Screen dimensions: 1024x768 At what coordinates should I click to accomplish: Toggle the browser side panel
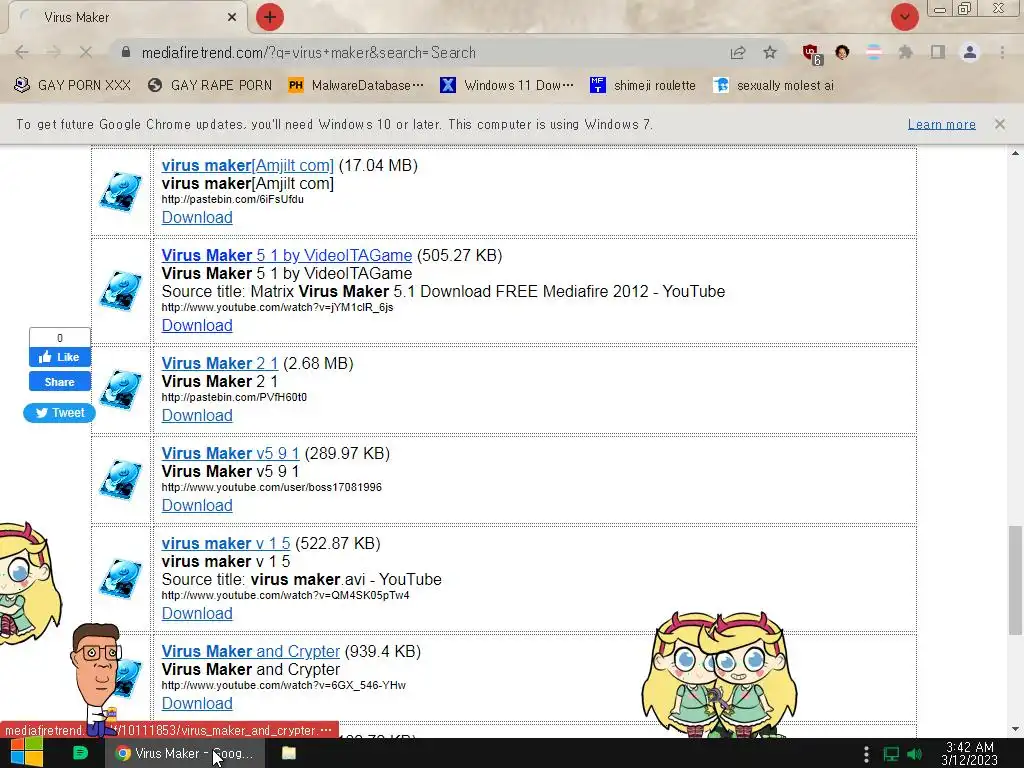[938, 52]
